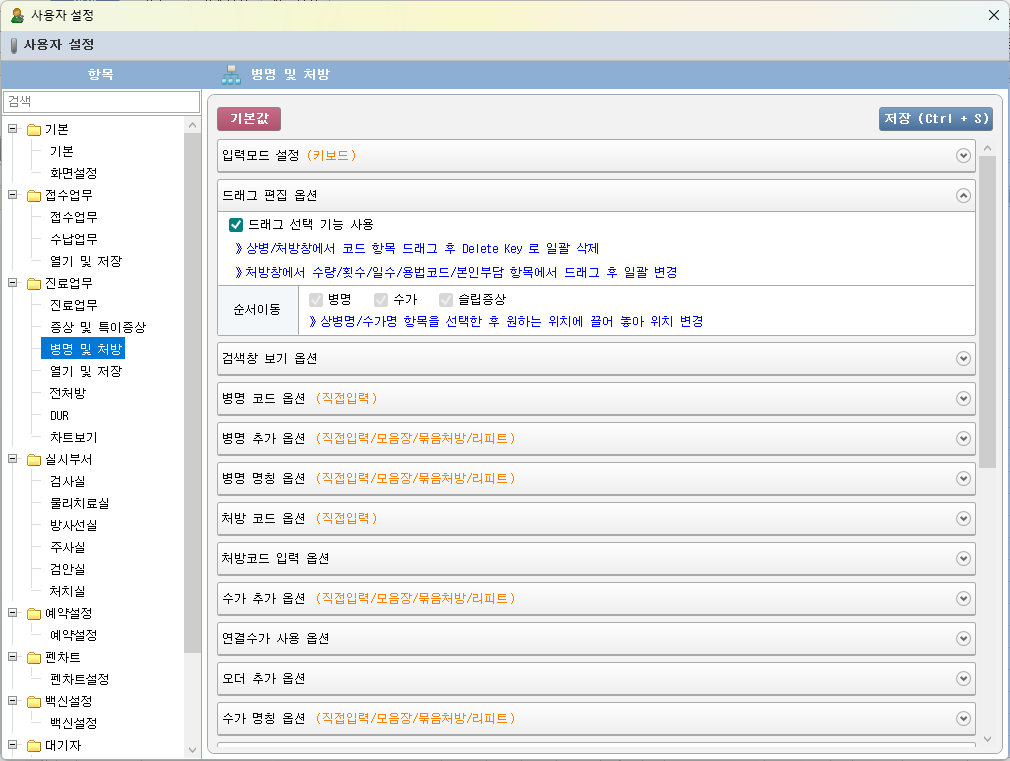
Task: Click the 대기자 folder icon
Action: tap(34, 745)
